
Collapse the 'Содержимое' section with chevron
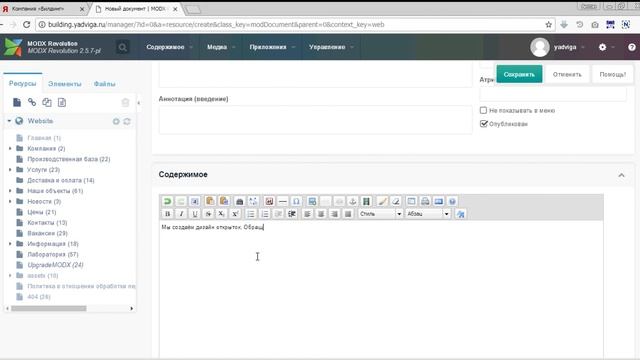[621, 175]
